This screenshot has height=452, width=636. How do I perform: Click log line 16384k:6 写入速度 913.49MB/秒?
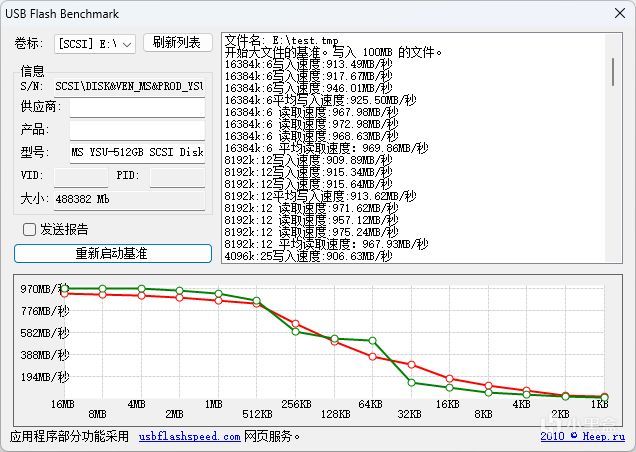click(x=308, y=64)
